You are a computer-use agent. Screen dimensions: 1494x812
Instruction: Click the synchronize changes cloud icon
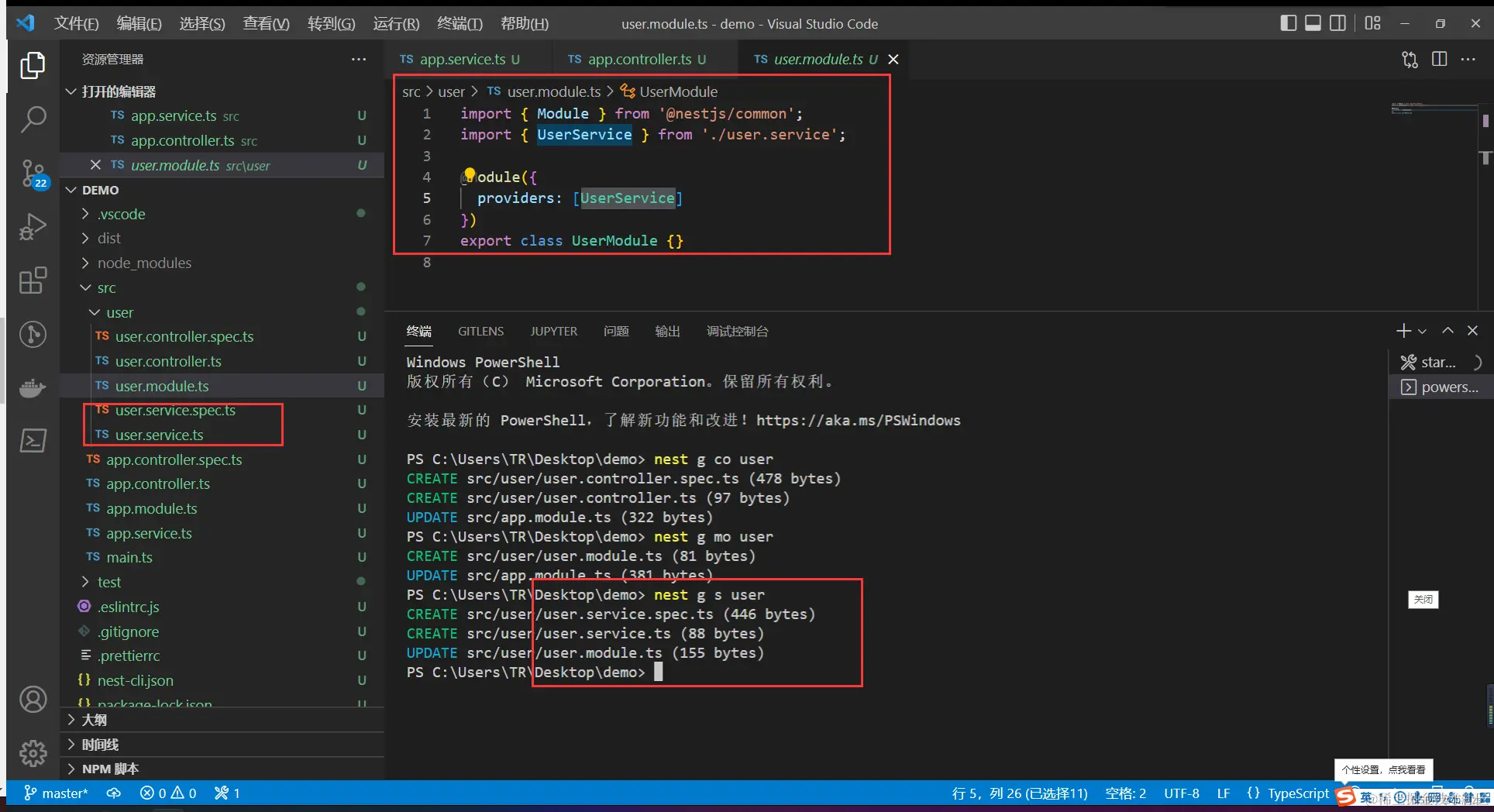[114, 793]
